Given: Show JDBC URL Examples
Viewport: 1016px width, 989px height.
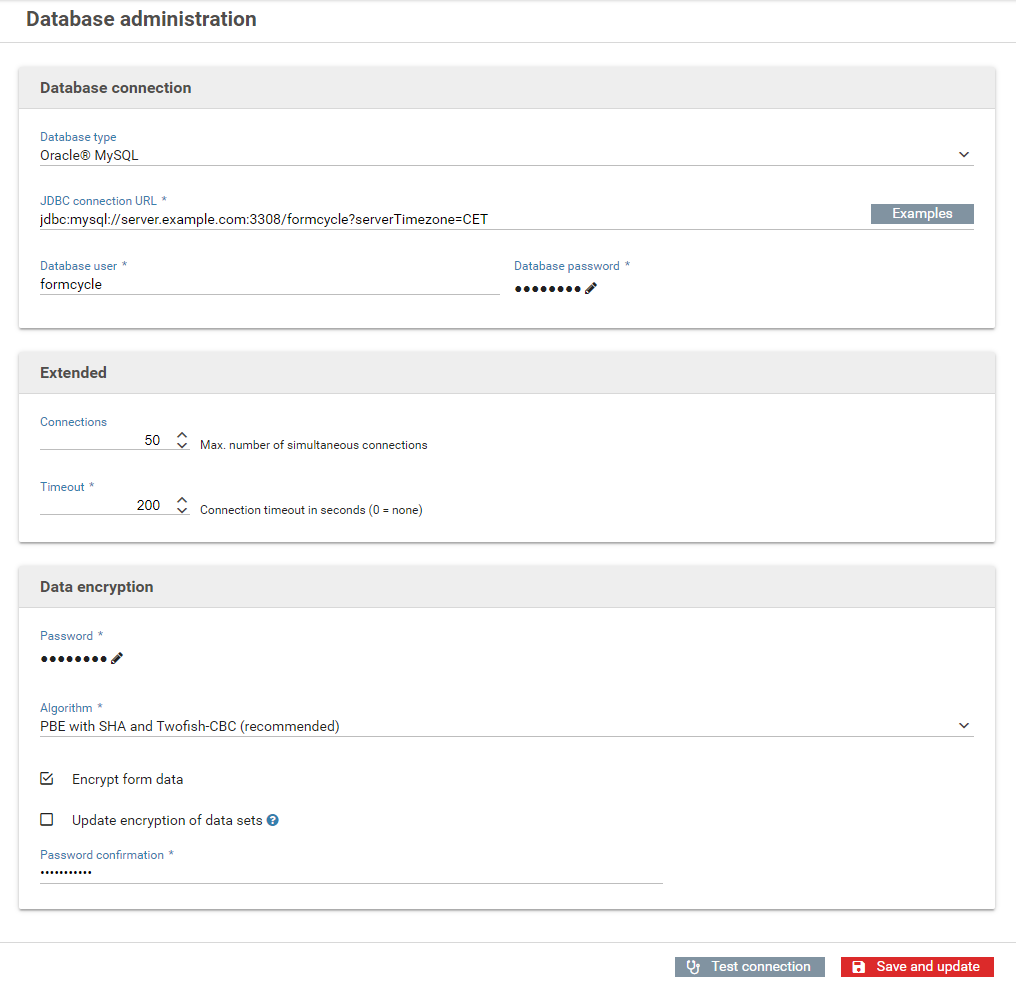Looking at the screenshot, I should click(921, 213).
